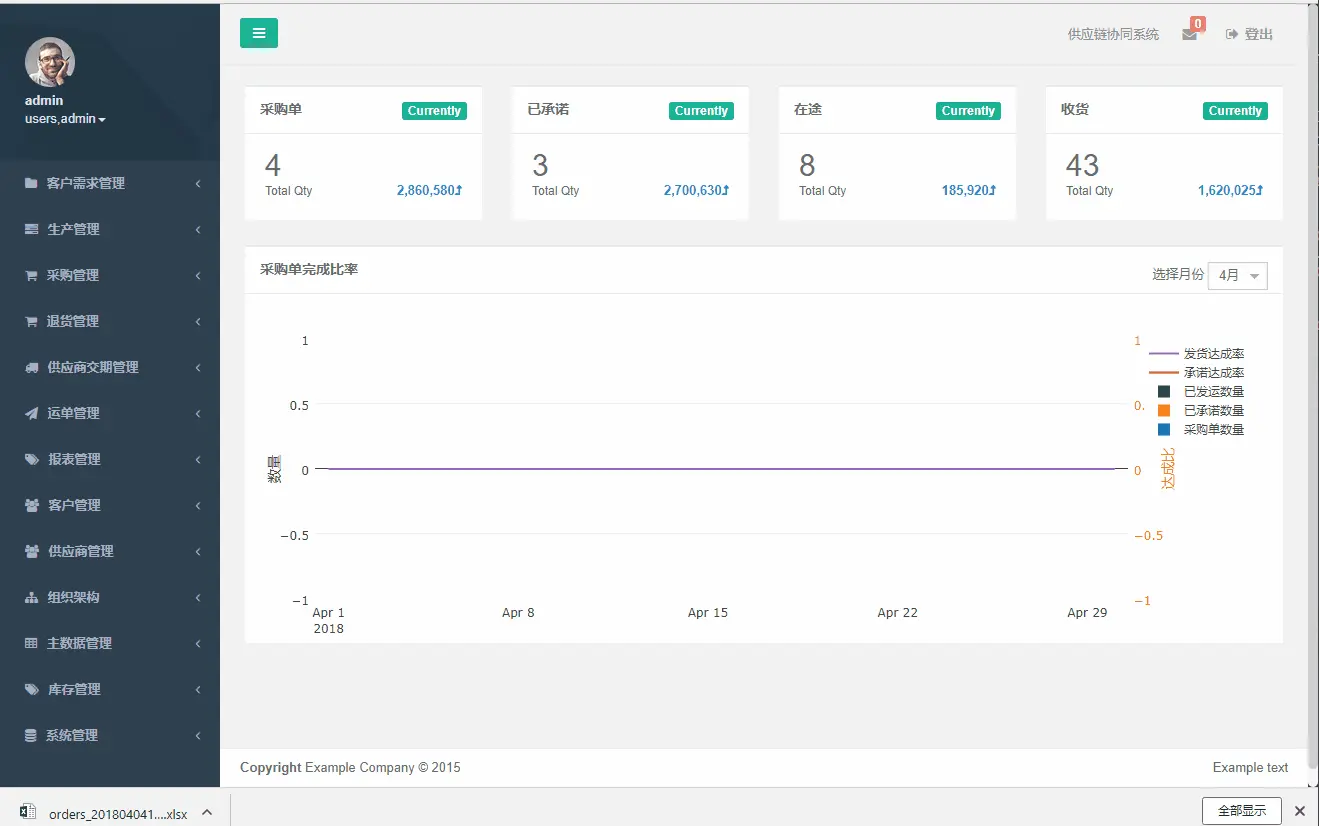Open the 组织架构 menu item

(110, 597)
